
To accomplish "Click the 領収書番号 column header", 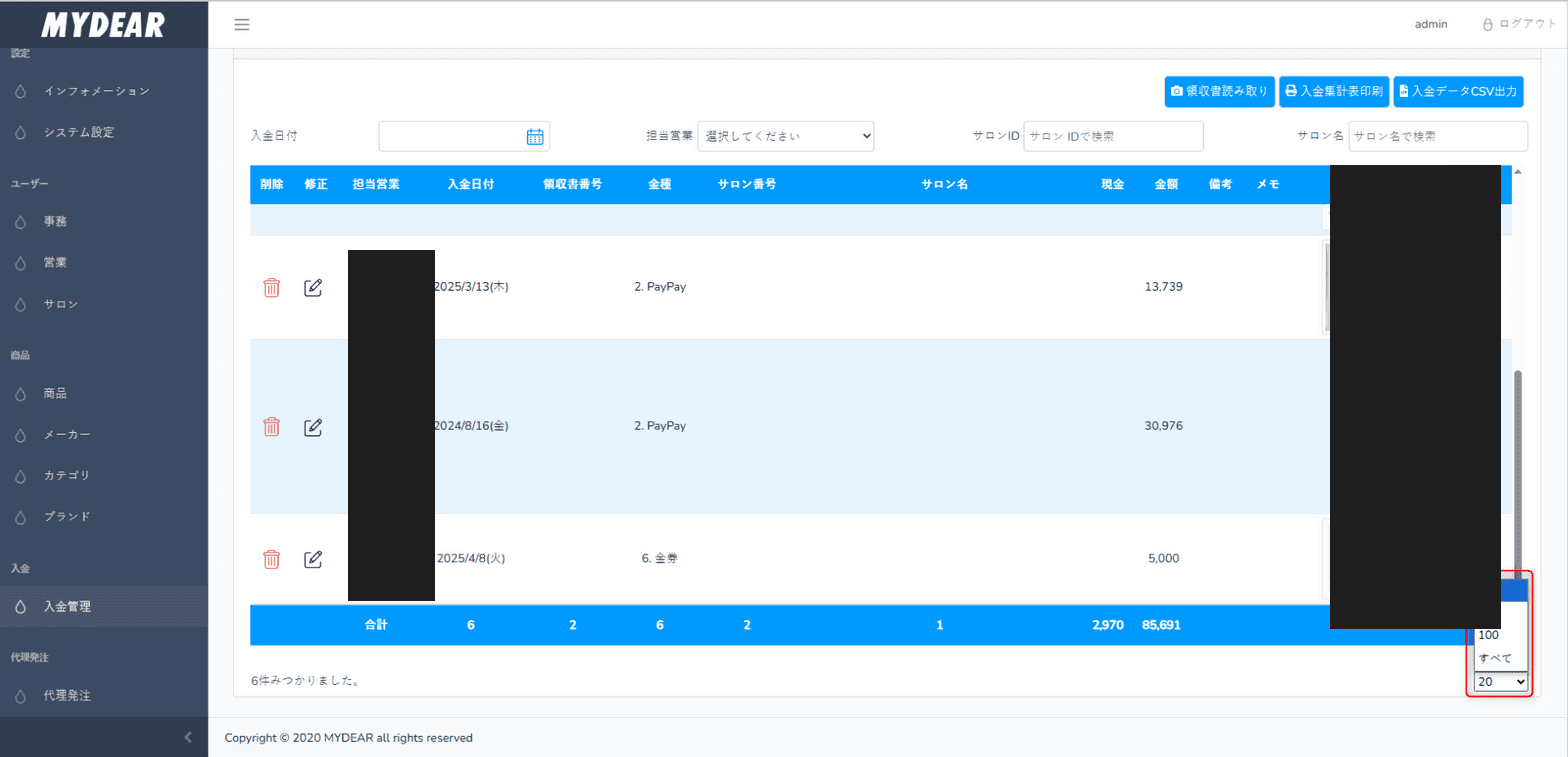I will tap(572, 185).
